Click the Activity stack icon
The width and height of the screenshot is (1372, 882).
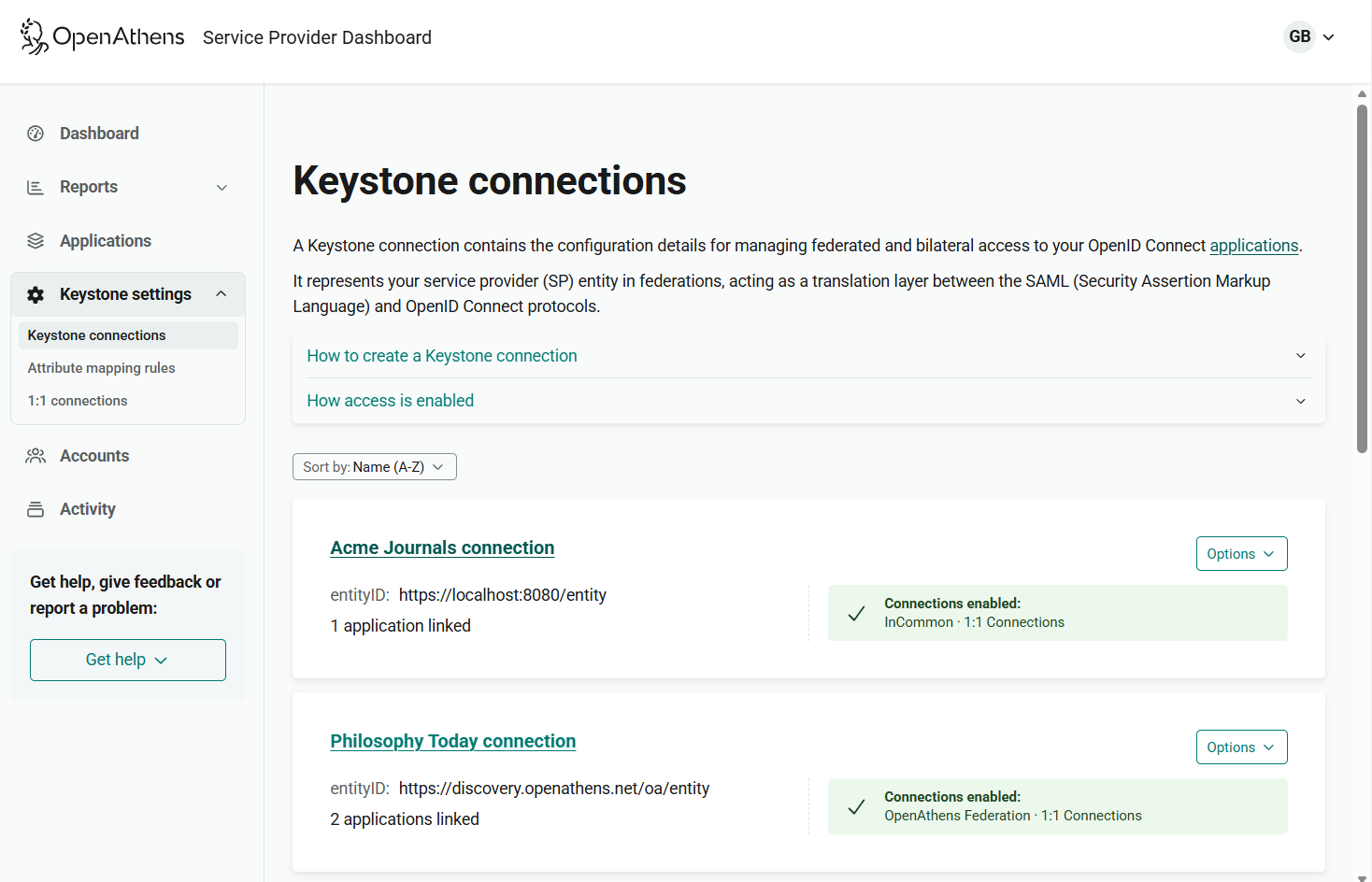36,509
